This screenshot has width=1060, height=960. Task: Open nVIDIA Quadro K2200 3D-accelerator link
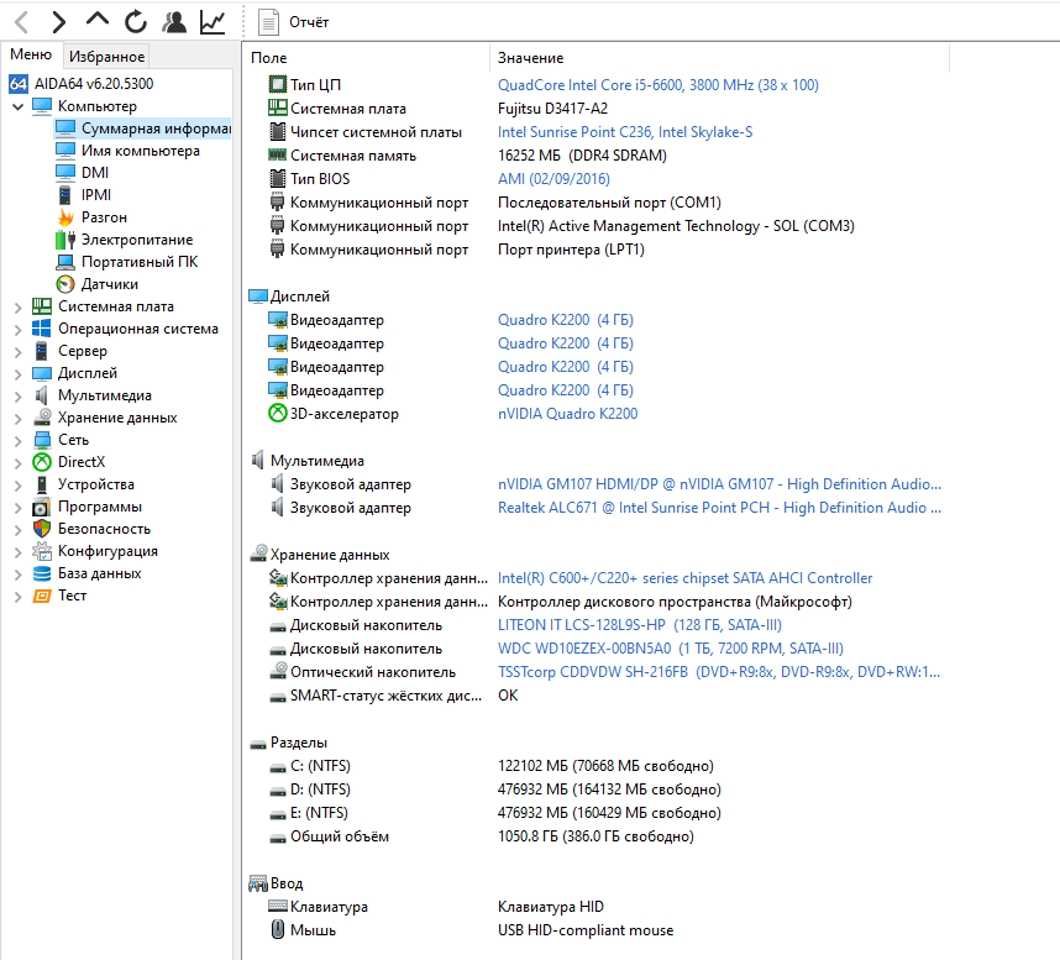click(568, 414)
